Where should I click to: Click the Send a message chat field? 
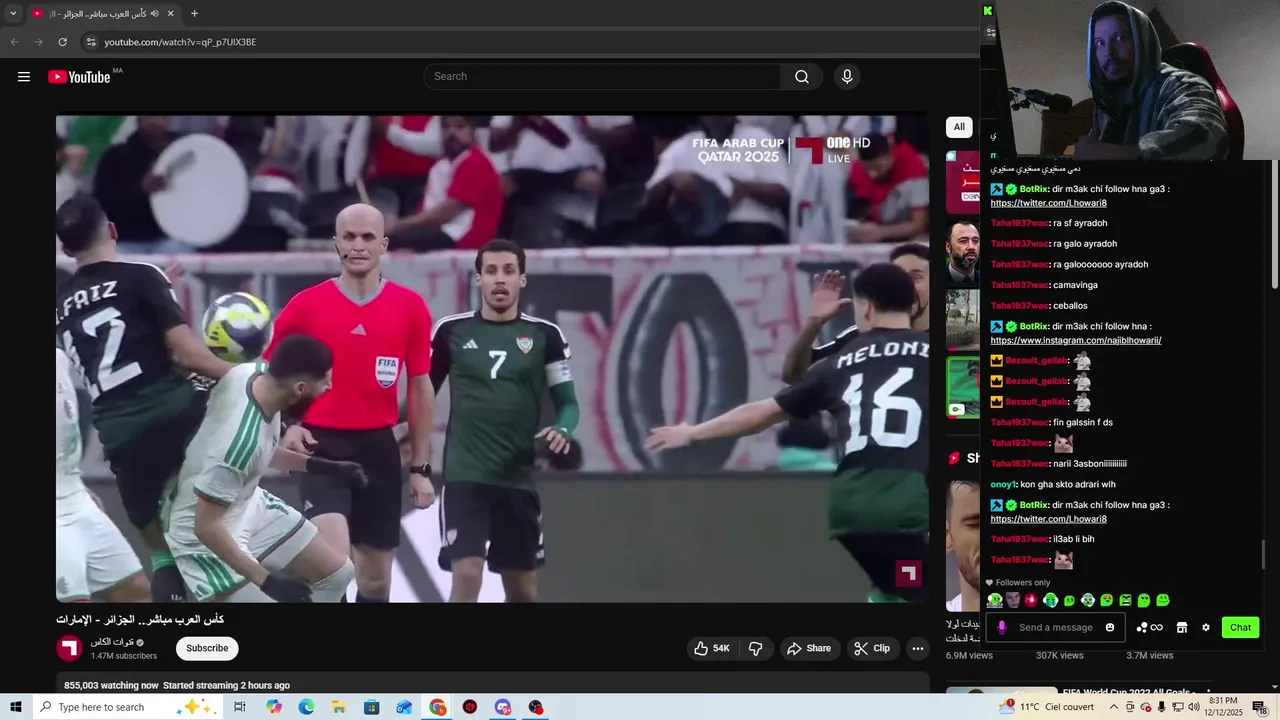point(1056,627)
